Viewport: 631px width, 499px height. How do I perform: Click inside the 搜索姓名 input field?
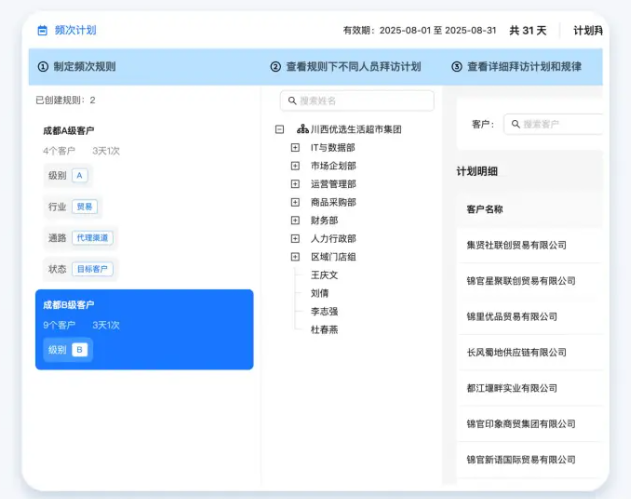[x=360, y=101]
